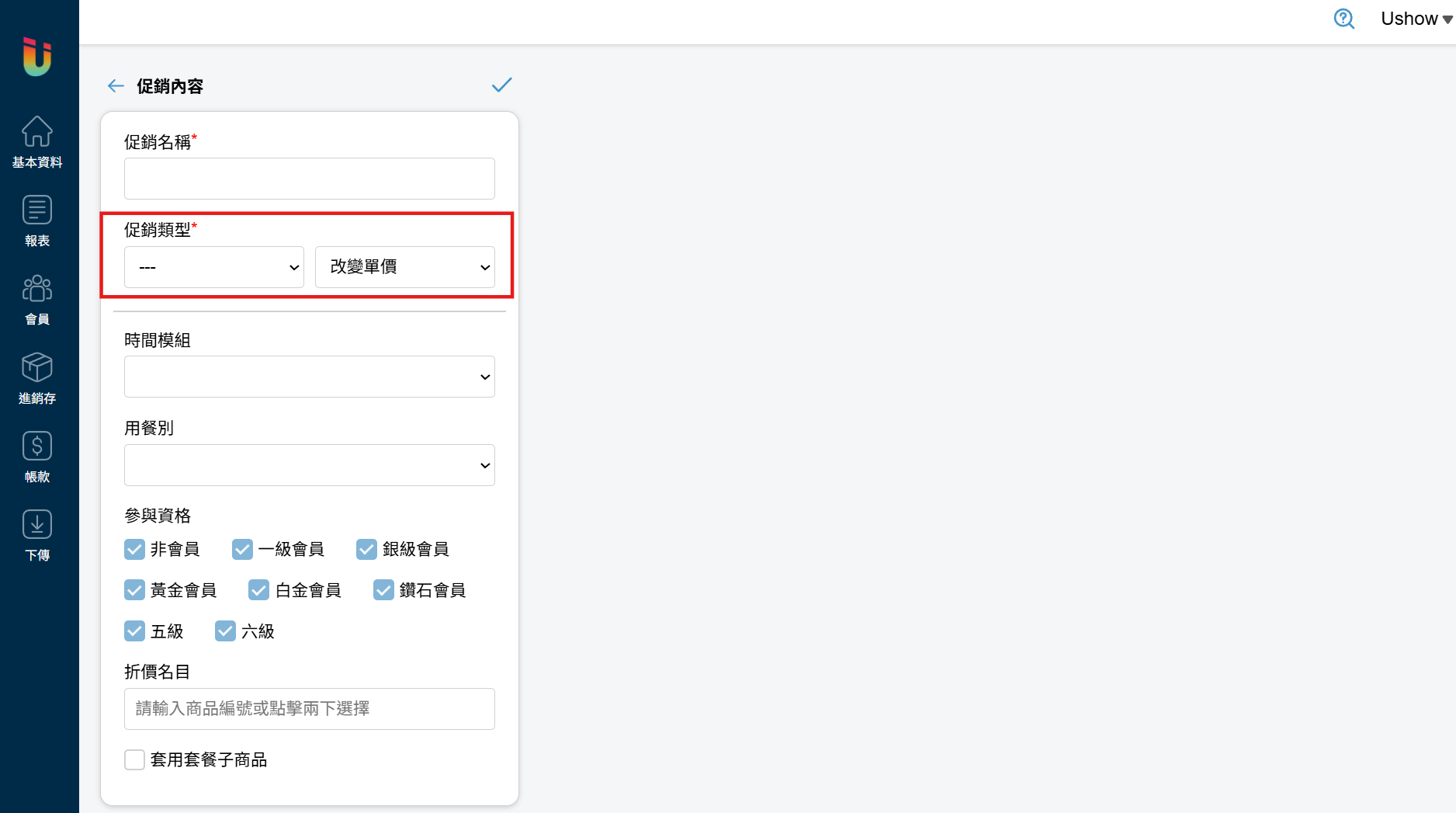Go to the 會員 members section

[x=37, y=300]
